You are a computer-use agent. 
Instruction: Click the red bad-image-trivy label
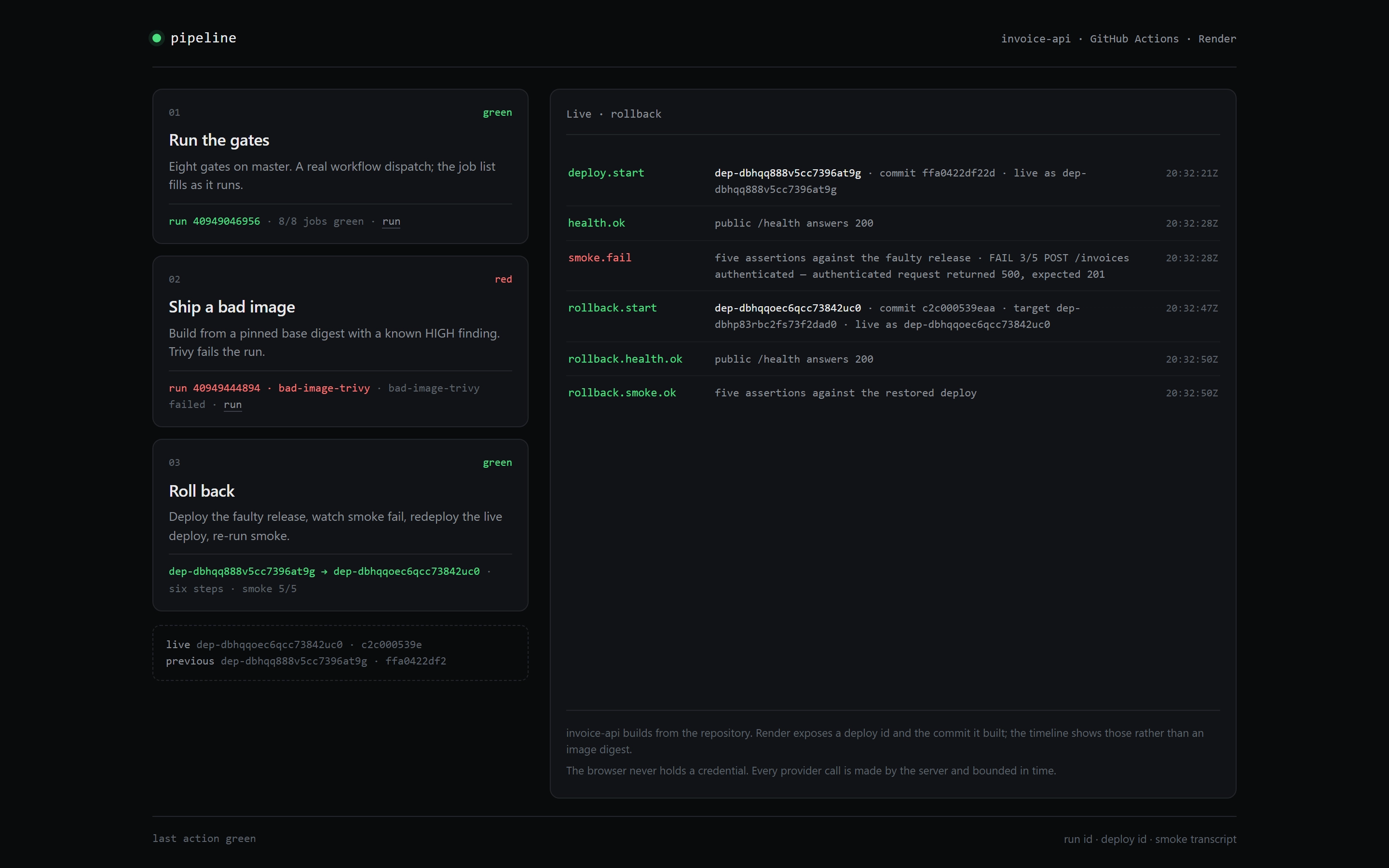point(324,388)
